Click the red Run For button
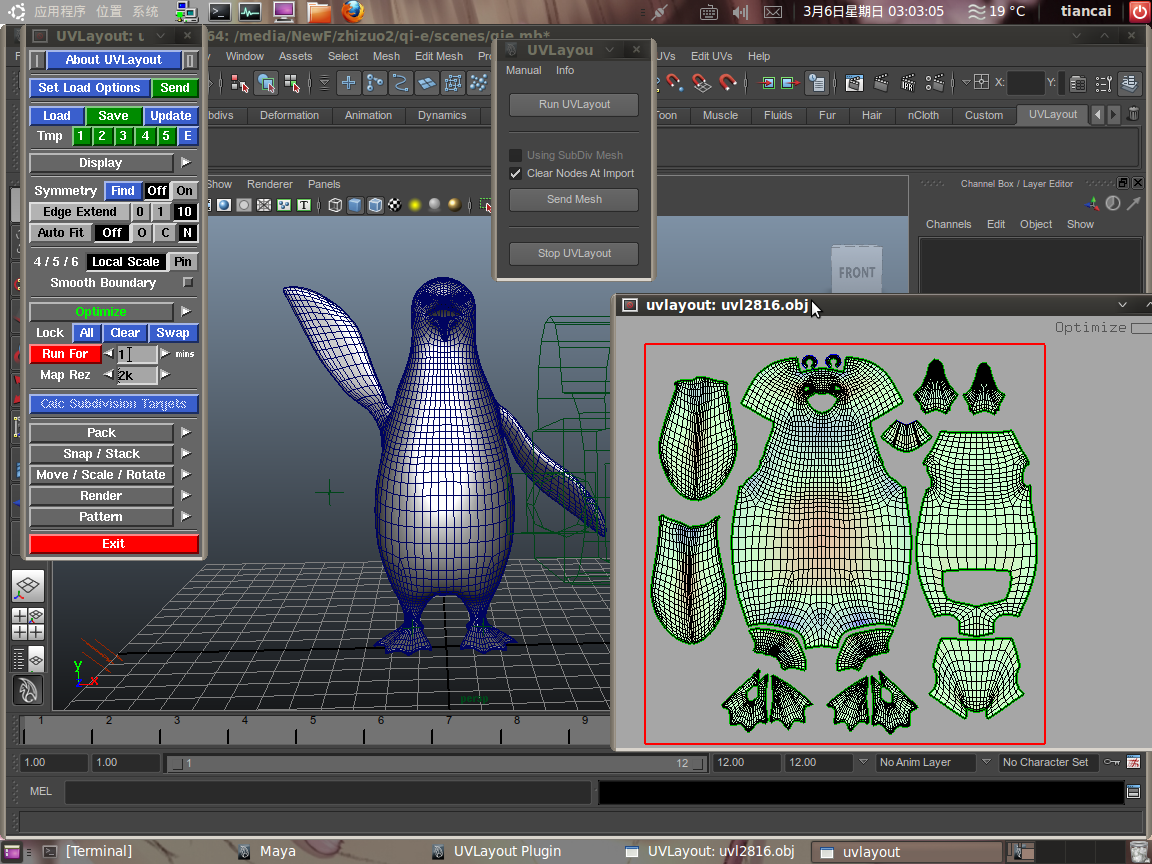This screenshot has width=1152, height=864. [65, 354]
